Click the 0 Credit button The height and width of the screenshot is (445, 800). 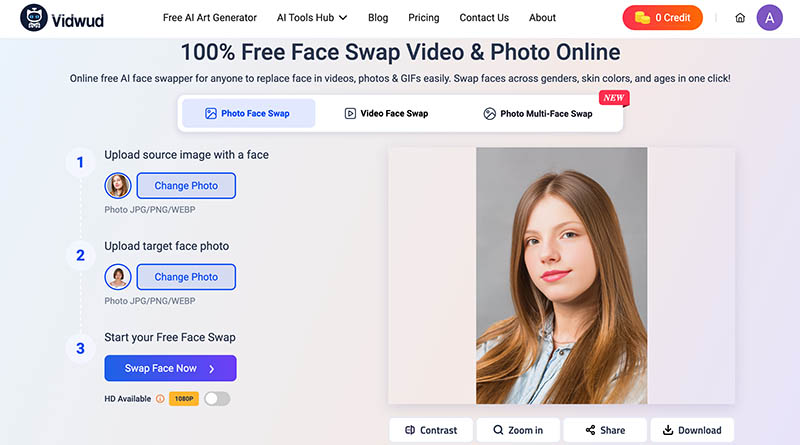[x=662, y=18]
